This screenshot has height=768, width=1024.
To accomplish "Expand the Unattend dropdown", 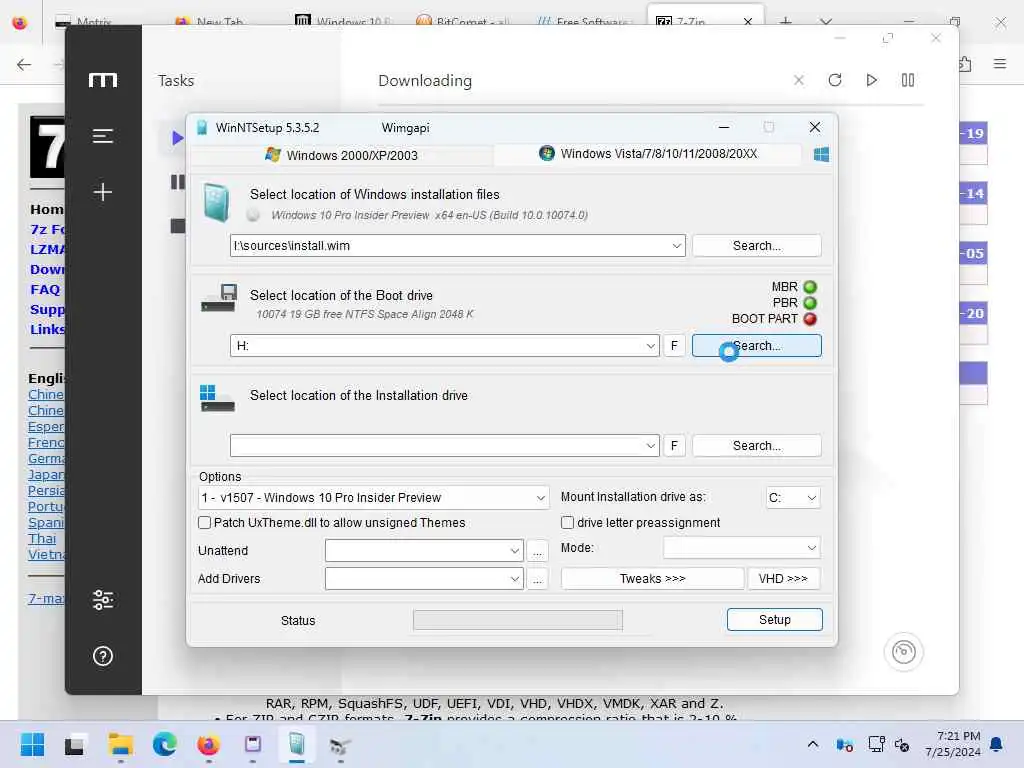I will pos(515,551).
